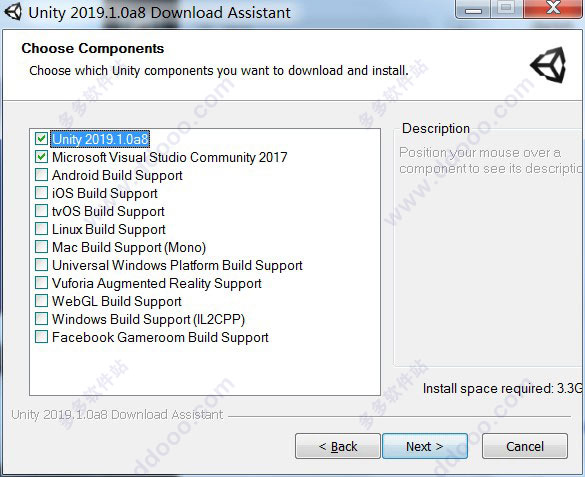Click the Unity icon in title bar

coord(13,11)
